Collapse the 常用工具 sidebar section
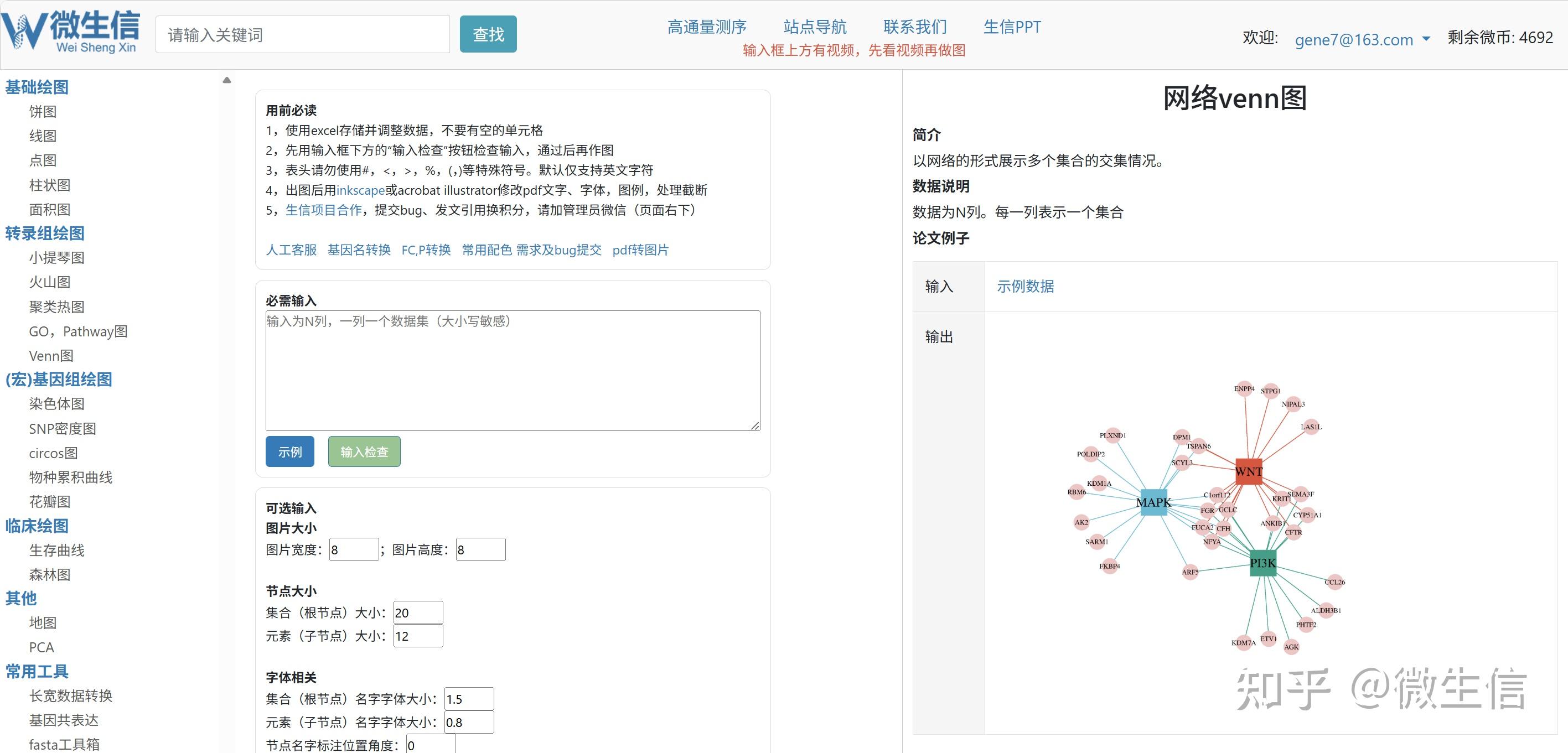The height and width of the screenshot is (753, 1568). point(37,671)
